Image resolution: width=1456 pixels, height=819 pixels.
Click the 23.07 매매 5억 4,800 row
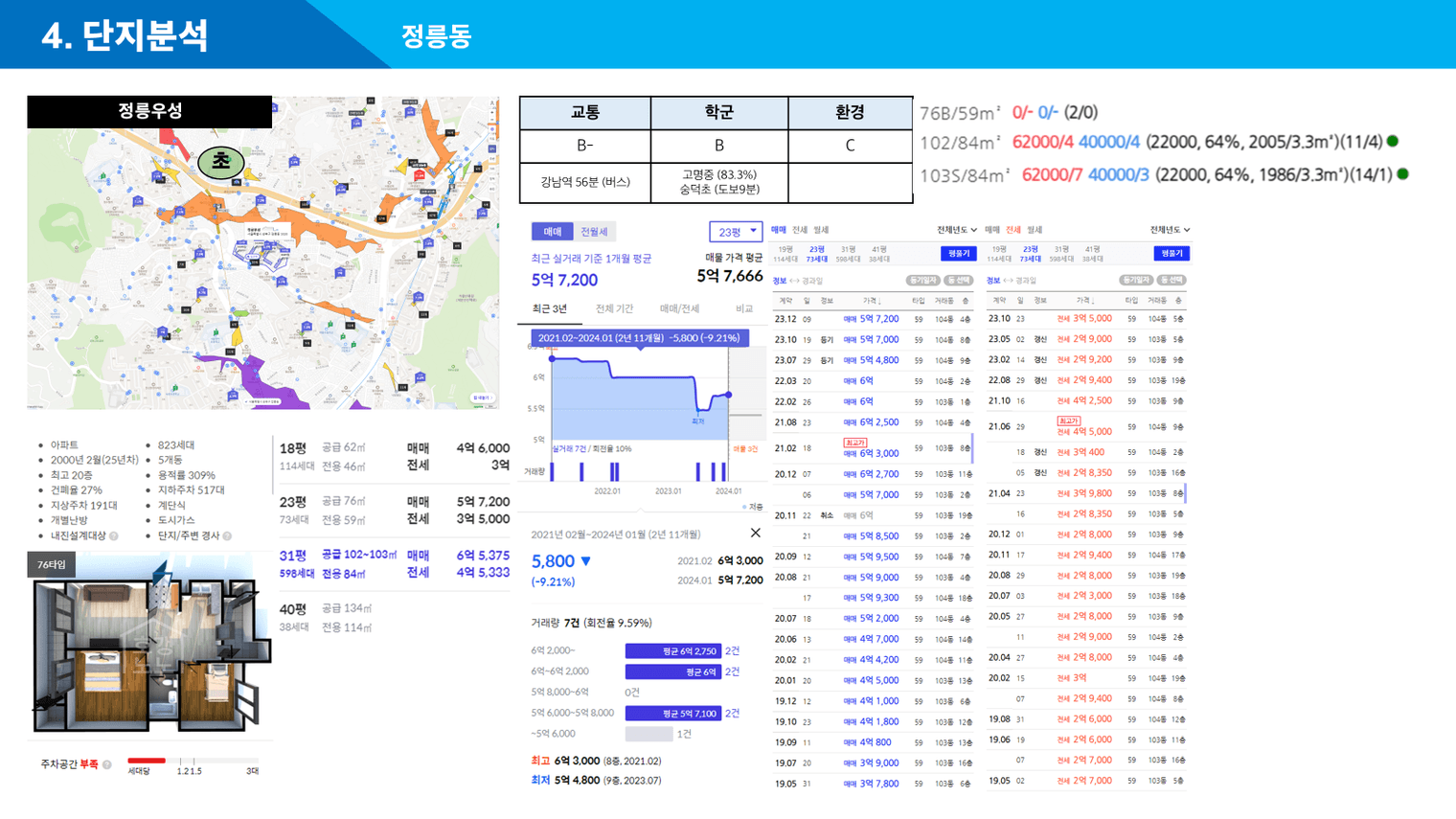coord(873,360)
